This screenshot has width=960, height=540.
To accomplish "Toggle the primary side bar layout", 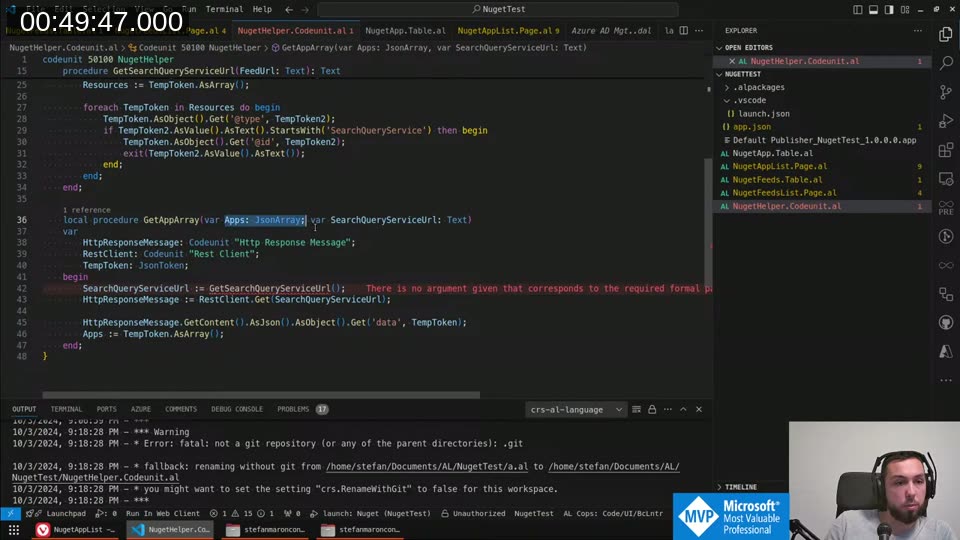I will tap(857, 9).
